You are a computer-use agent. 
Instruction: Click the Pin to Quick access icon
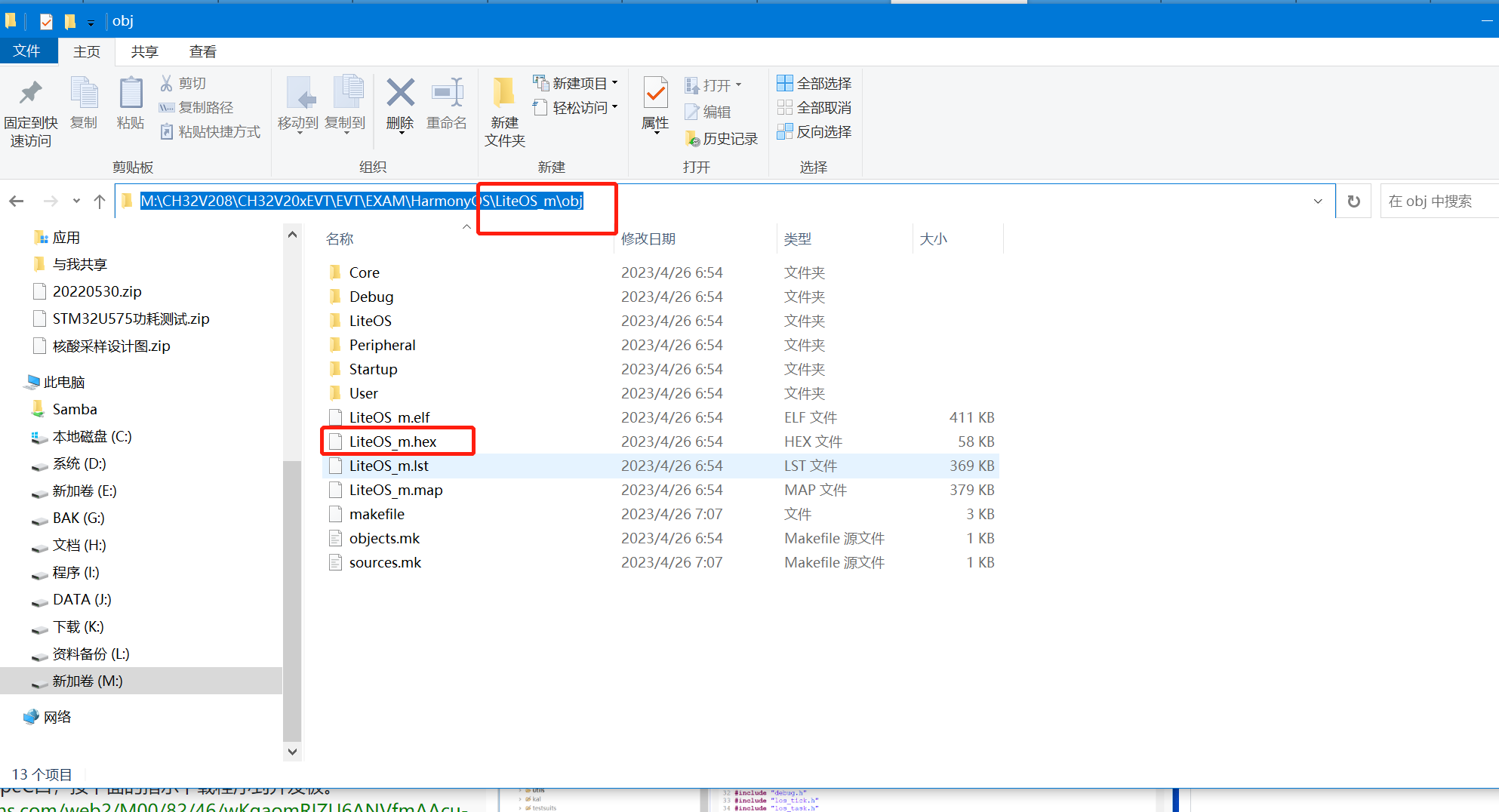click(30, 93)
